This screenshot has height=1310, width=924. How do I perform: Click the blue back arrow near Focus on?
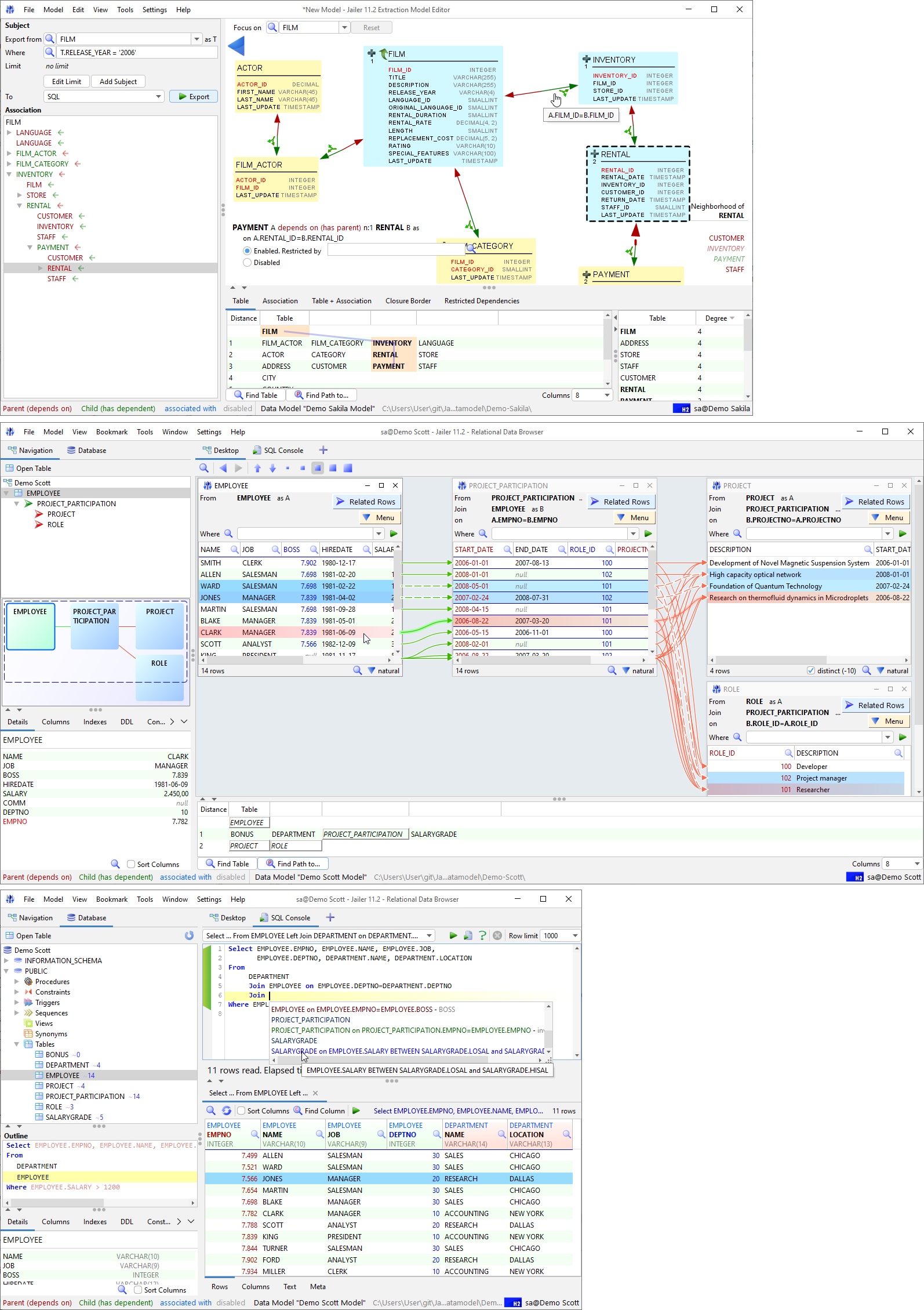click(x=236, y=46)
